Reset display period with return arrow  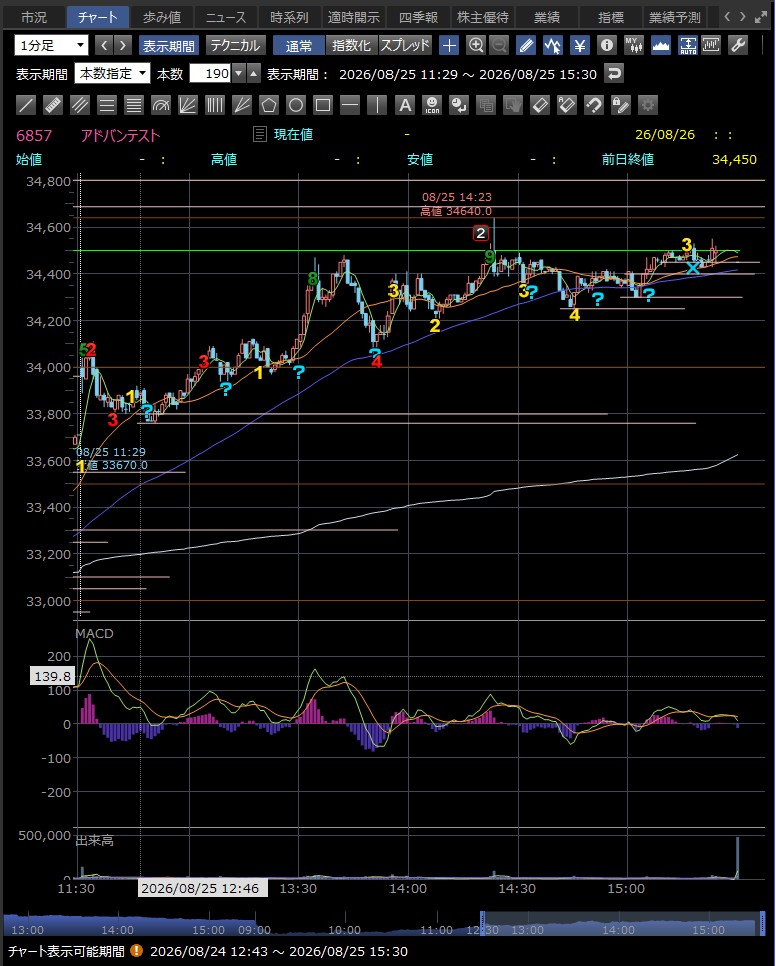tap(613, 74)
